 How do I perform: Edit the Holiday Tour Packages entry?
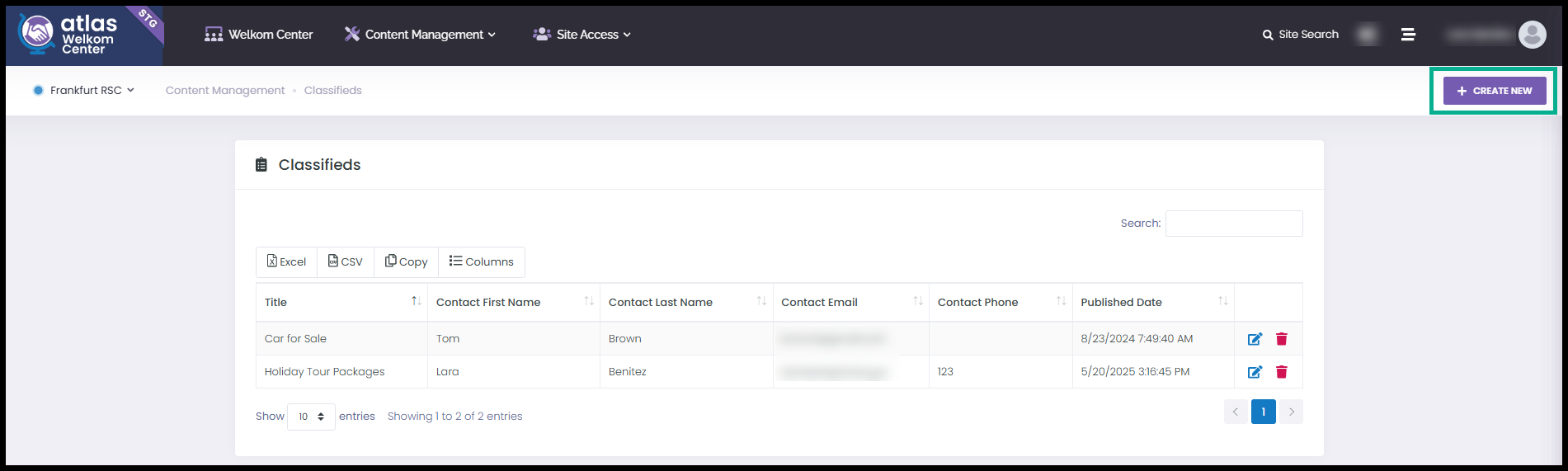(1255, 372)
